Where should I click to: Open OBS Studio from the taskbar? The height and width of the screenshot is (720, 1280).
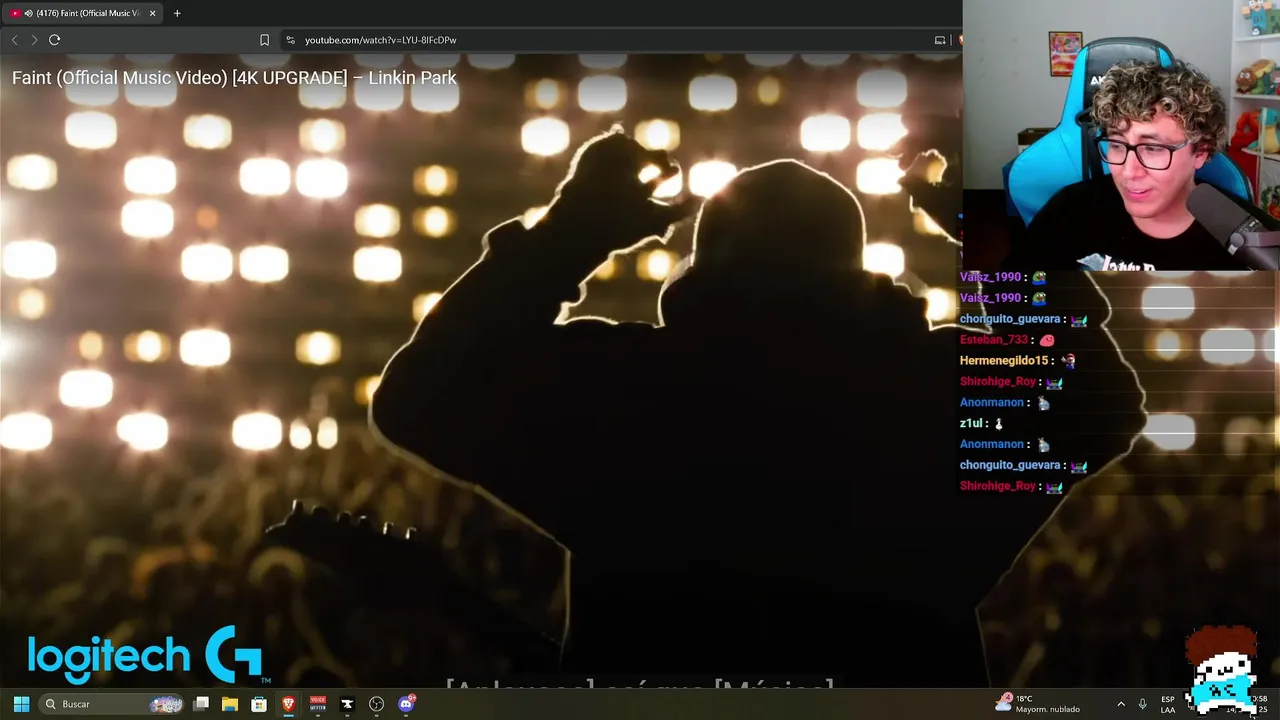tap(376, 704)
